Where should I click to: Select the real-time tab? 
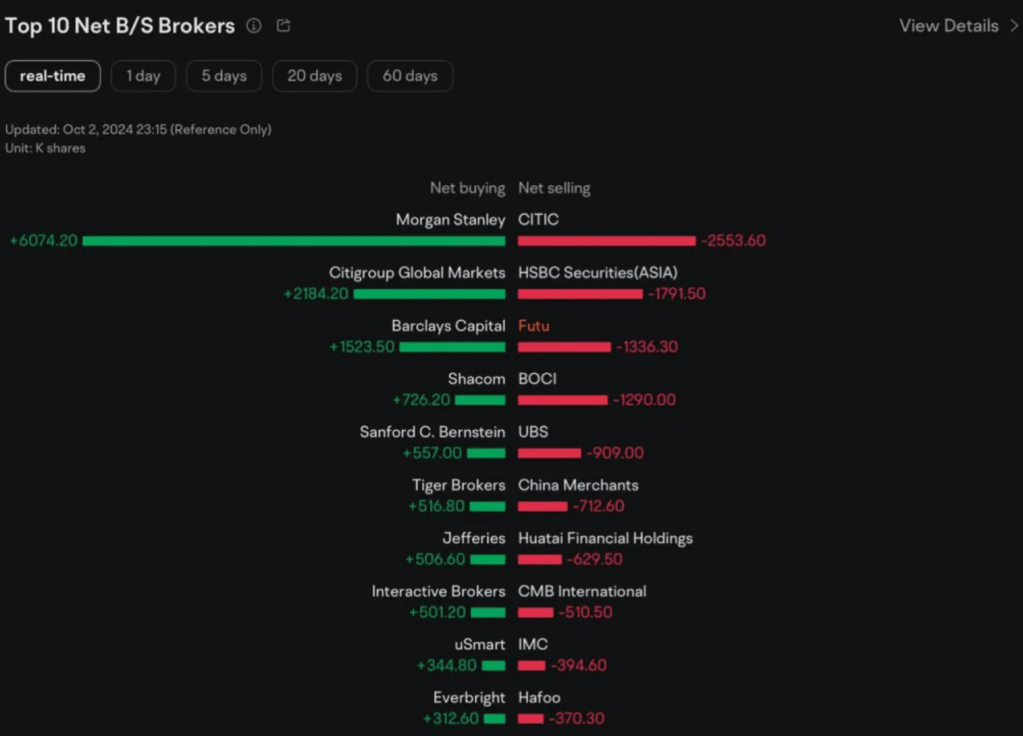(53, 76)
